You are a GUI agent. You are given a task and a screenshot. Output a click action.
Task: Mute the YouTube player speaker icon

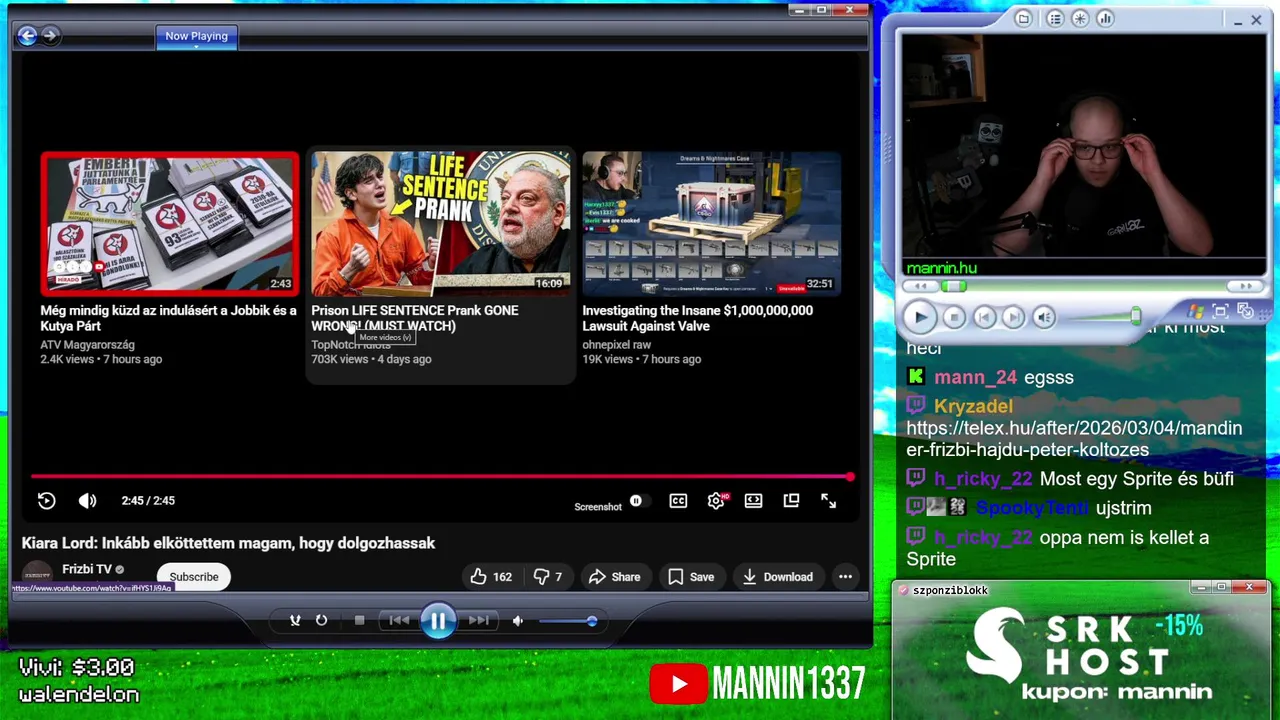(x=88, y=501)
